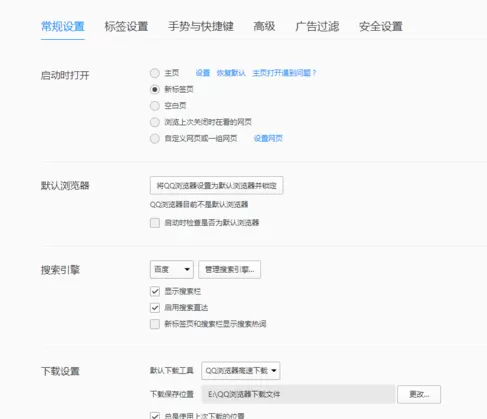This screenshot has height=419, width=487.
Task: Click the QQ浏览器目前不是默认浏览器 status text
Action: tap(199, 204)
